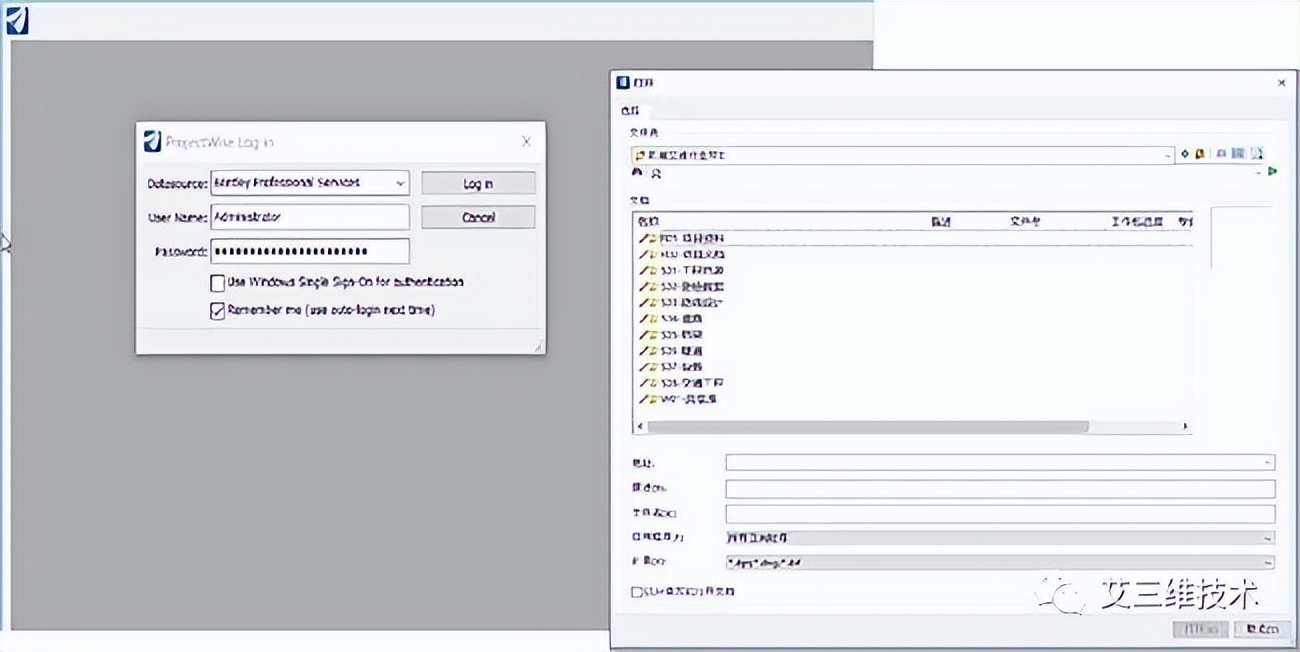Expand the folder path dropdown in Open dialog
This screenshot has height=652, width=1300.
coord(1168,155)
